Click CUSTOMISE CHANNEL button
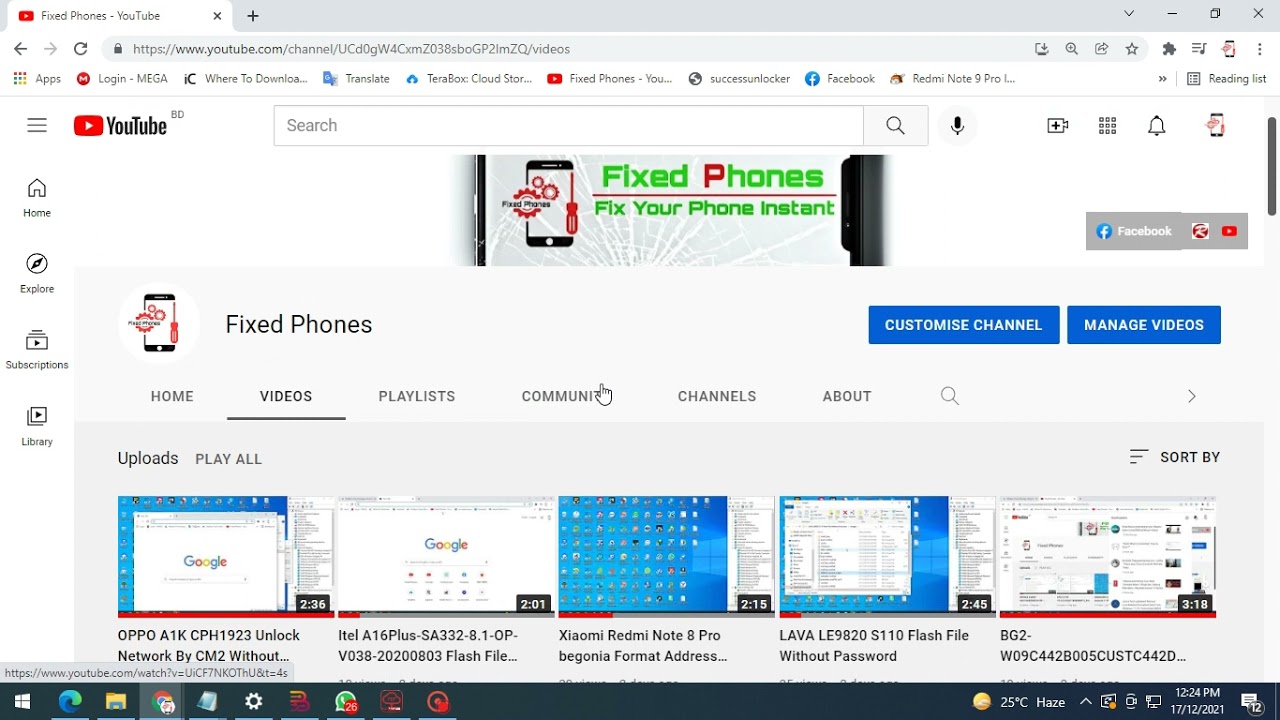 [x=964, y=325]
